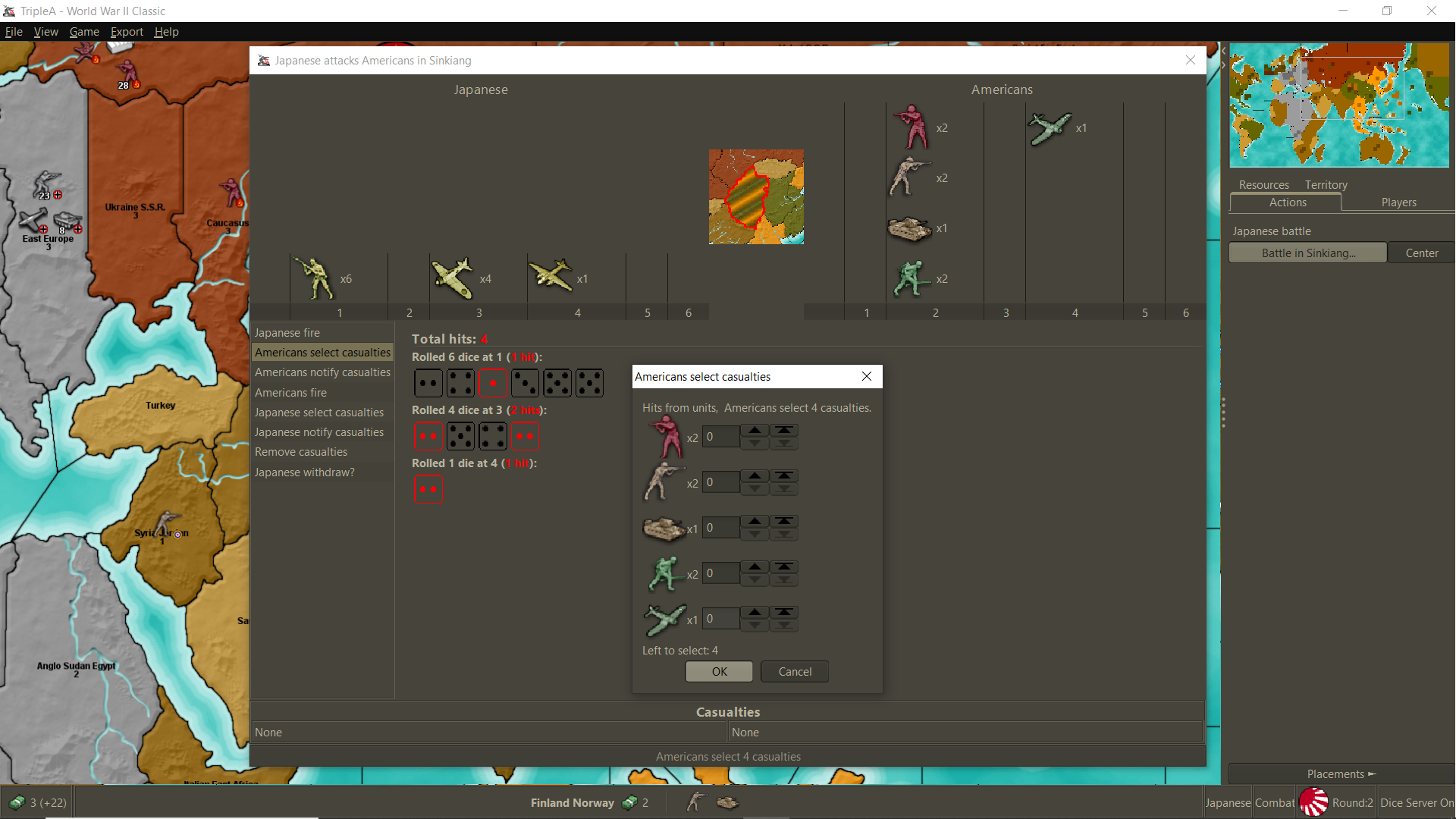Viewport: 1456px width, 819px height.
Task: Click the red die under Rolled 1 die at 4
Action: (x=428, y=489)
